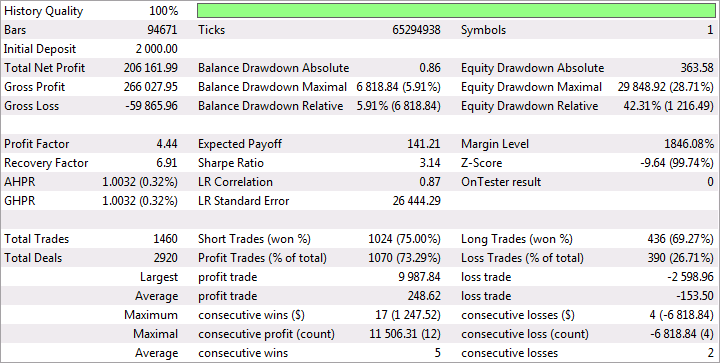Click the Z-Score label
720x363 pixels.
[x=482, y=163]
